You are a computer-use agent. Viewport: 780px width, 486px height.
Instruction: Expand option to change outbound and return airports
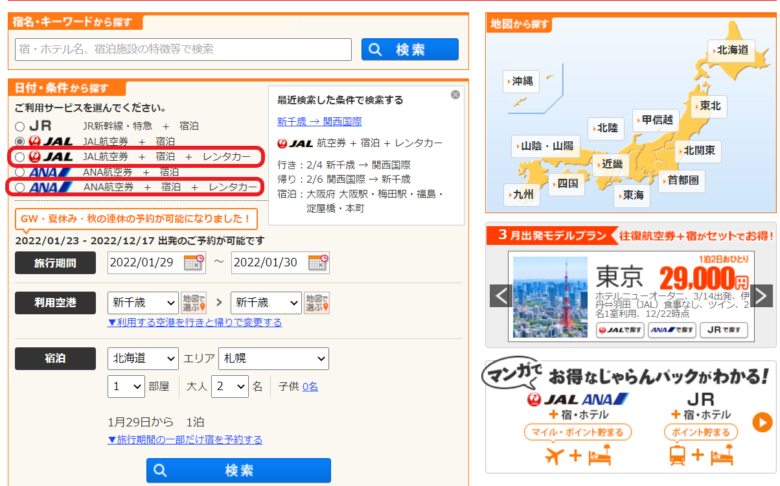(195, 322)
